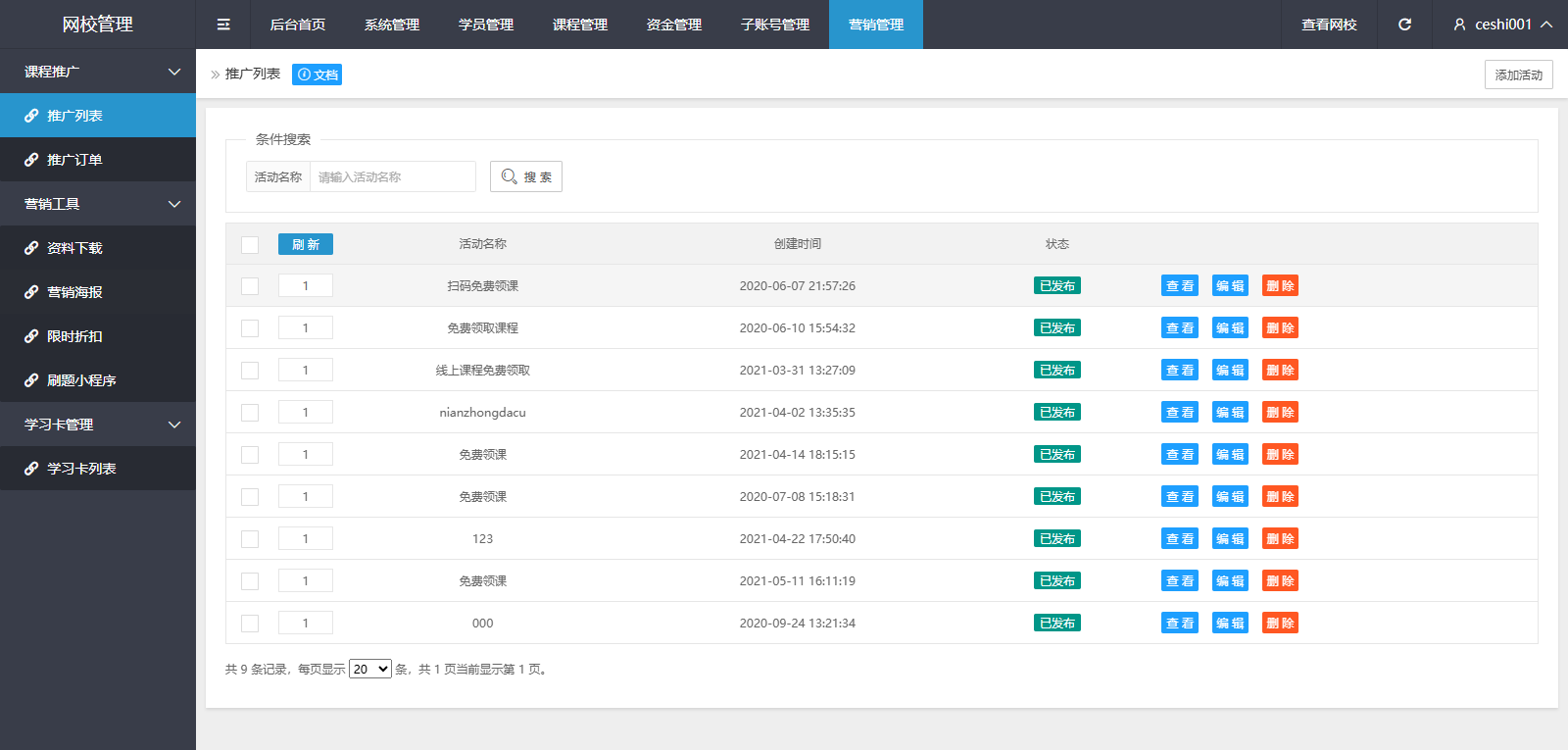
Task: Open 资金管理 in top navigation
Action: coord(674,25)
